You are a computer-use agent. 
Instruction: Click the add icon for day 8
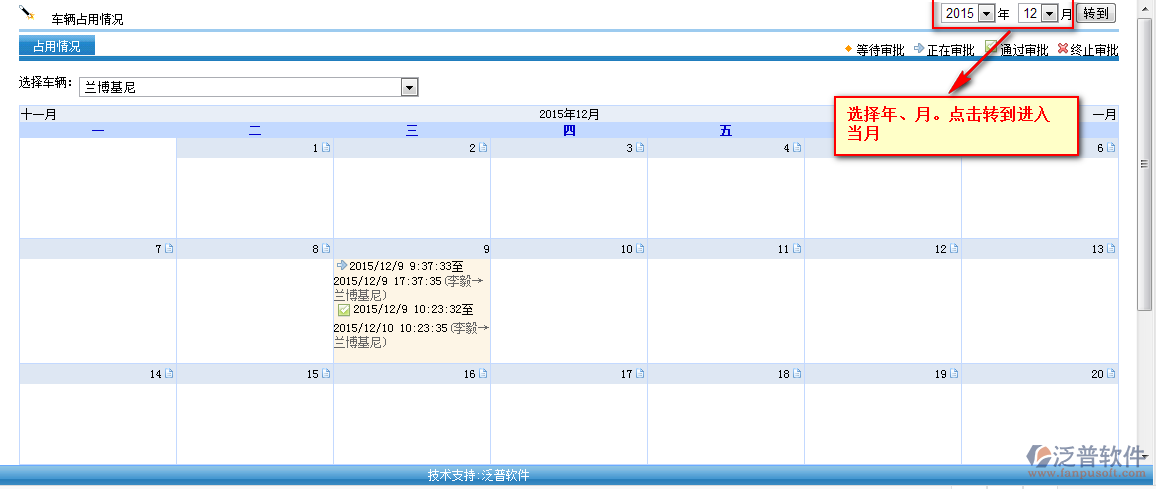point(326,249)
